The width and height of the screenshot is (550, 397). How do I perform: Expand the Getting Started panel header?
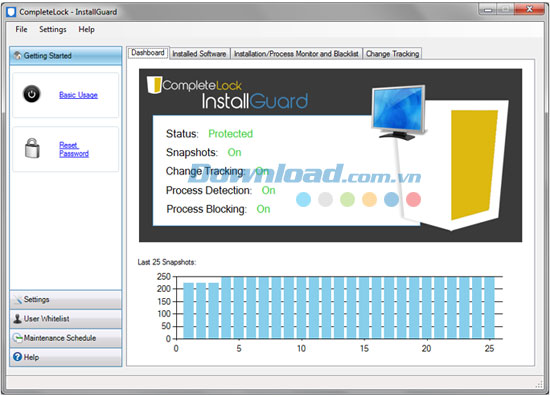click(66, 56)
